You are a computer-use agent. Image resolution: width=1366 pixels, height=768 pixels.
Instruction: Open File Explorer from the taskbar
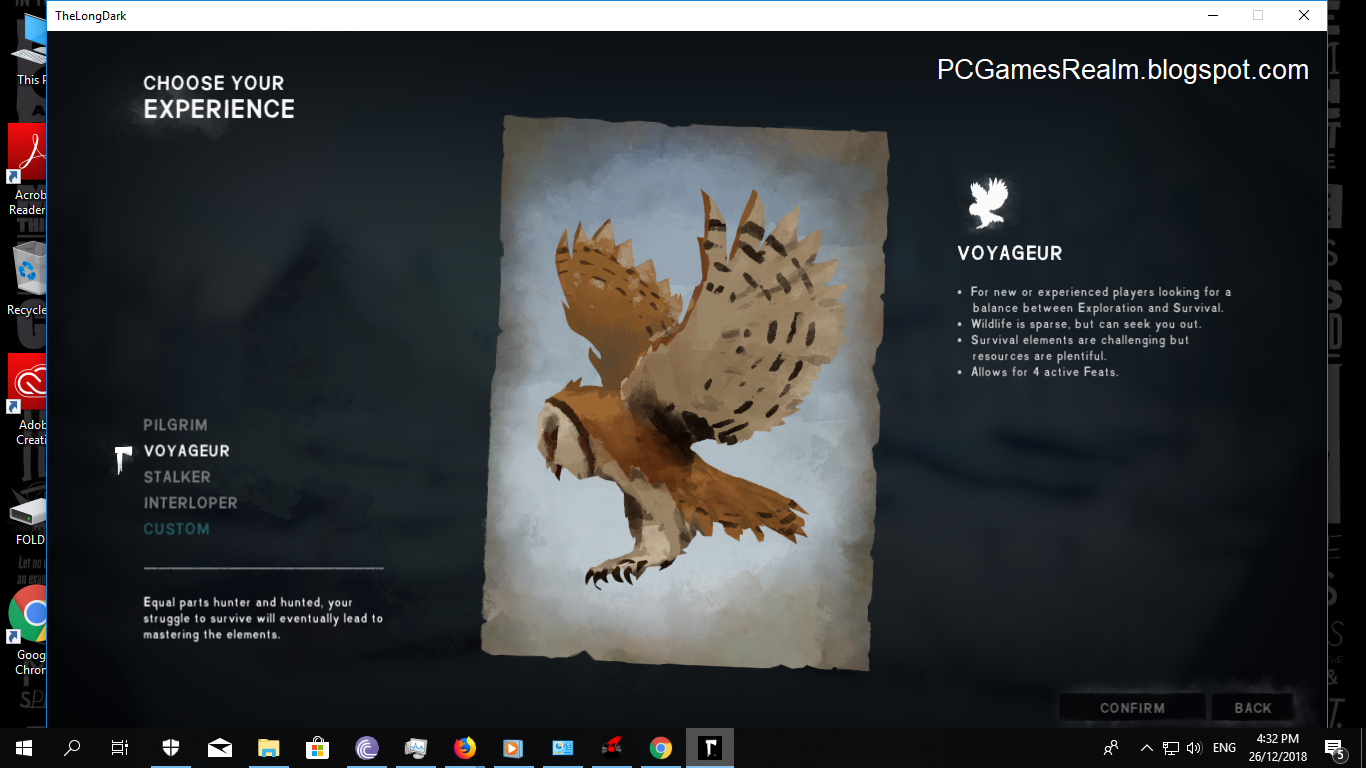[269, 747]
